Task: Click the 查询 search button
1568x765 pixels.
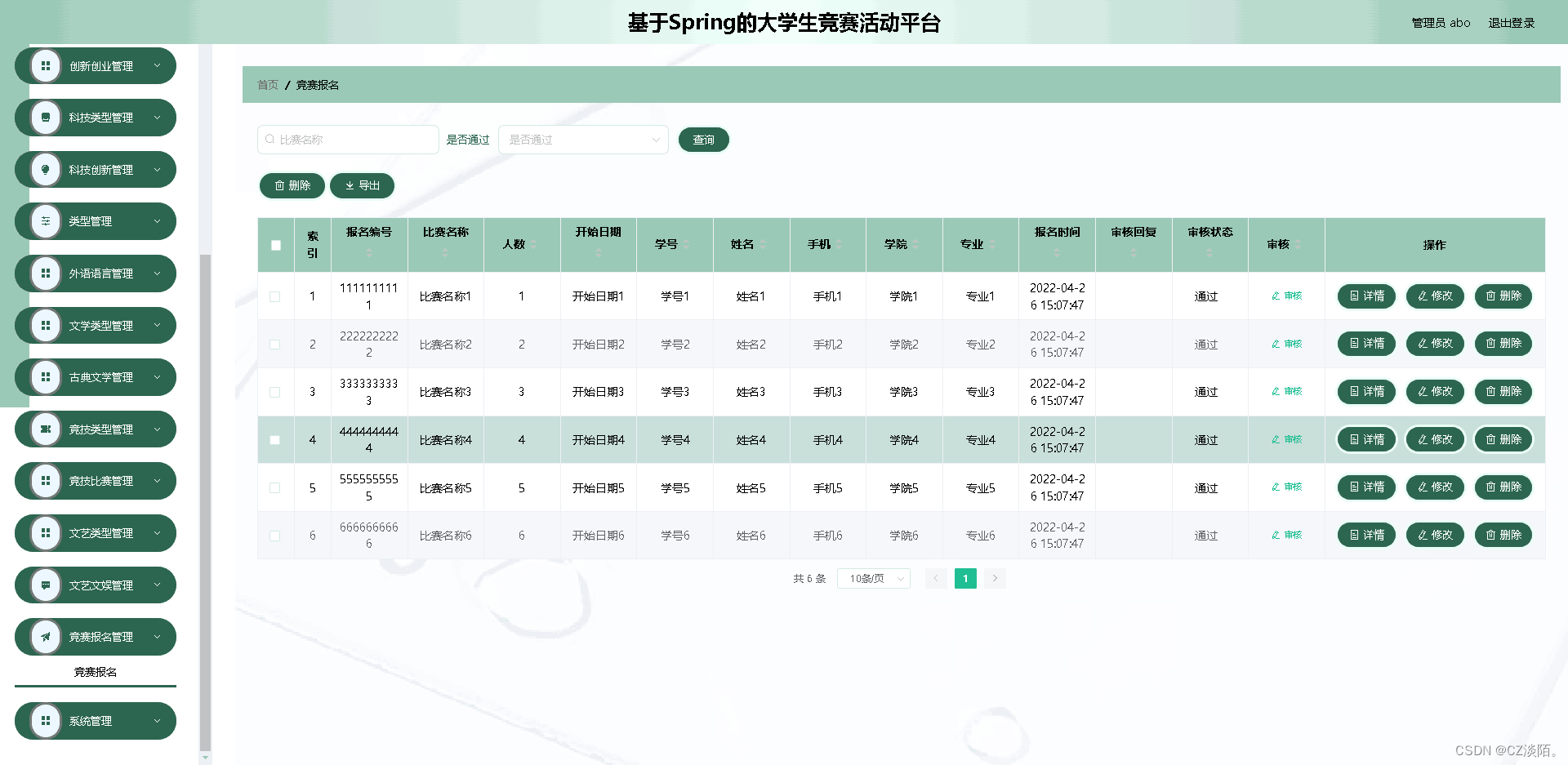Action: point(703,140)
